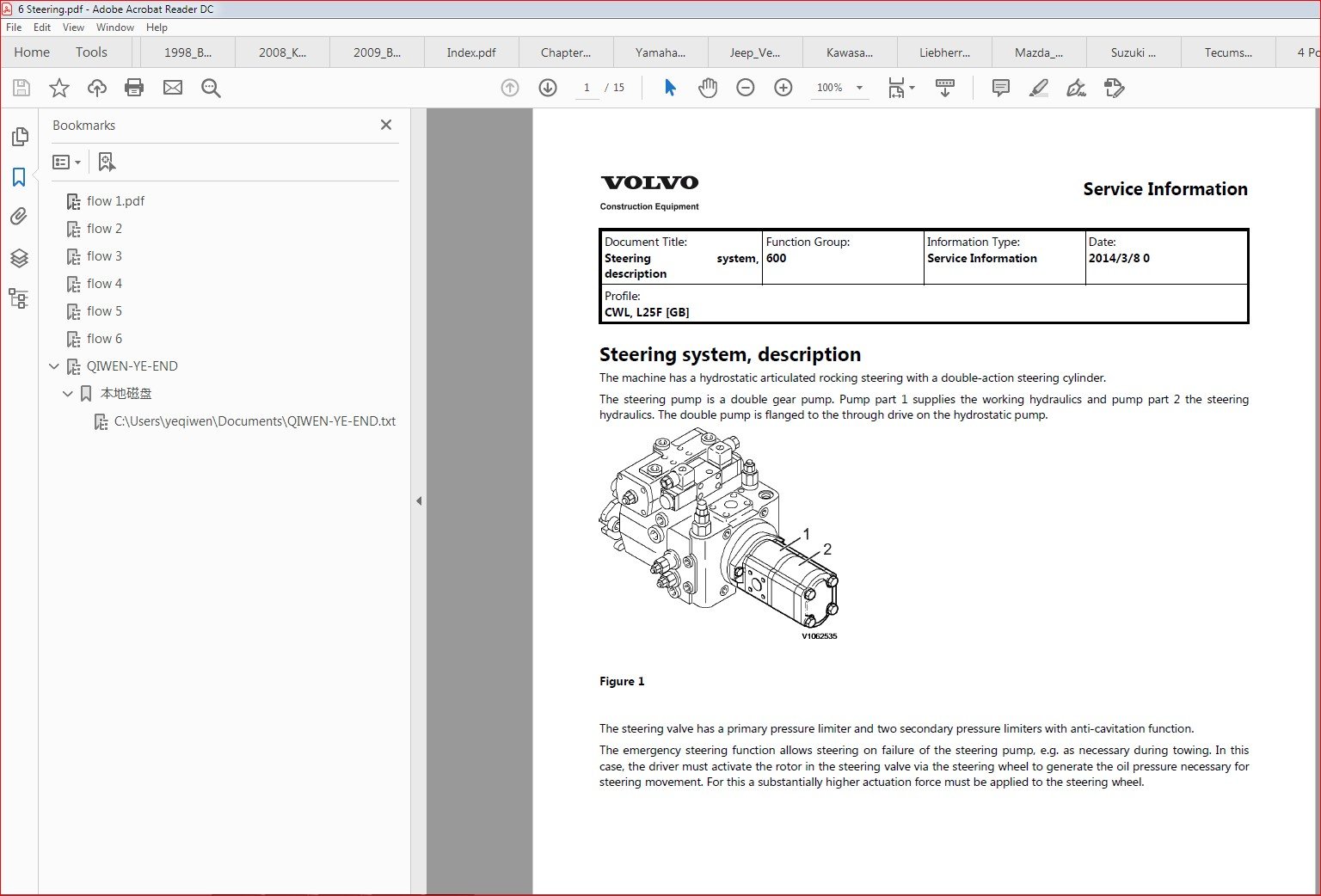Screen dimensions: 1321x896
Task: Open the 2009_B... document tab
Action: [x=377, y=52]
